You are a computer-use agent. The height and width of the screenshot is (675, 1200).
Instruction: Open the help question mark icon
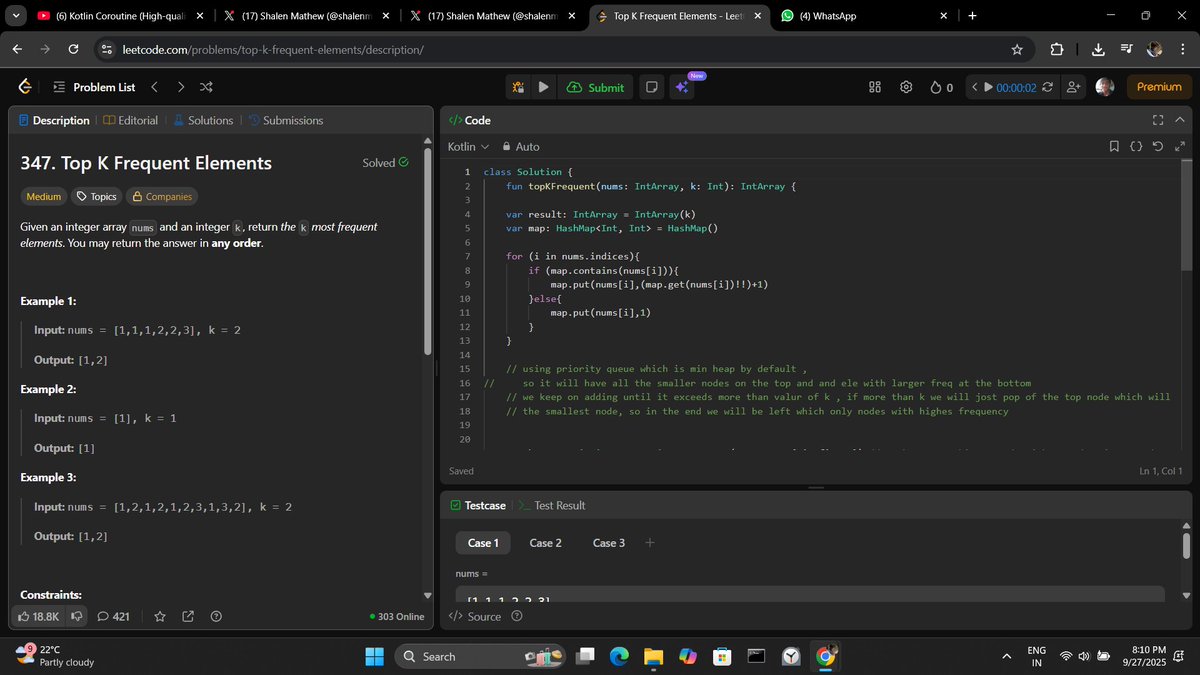pyautogui.click(x=216, y=616)
